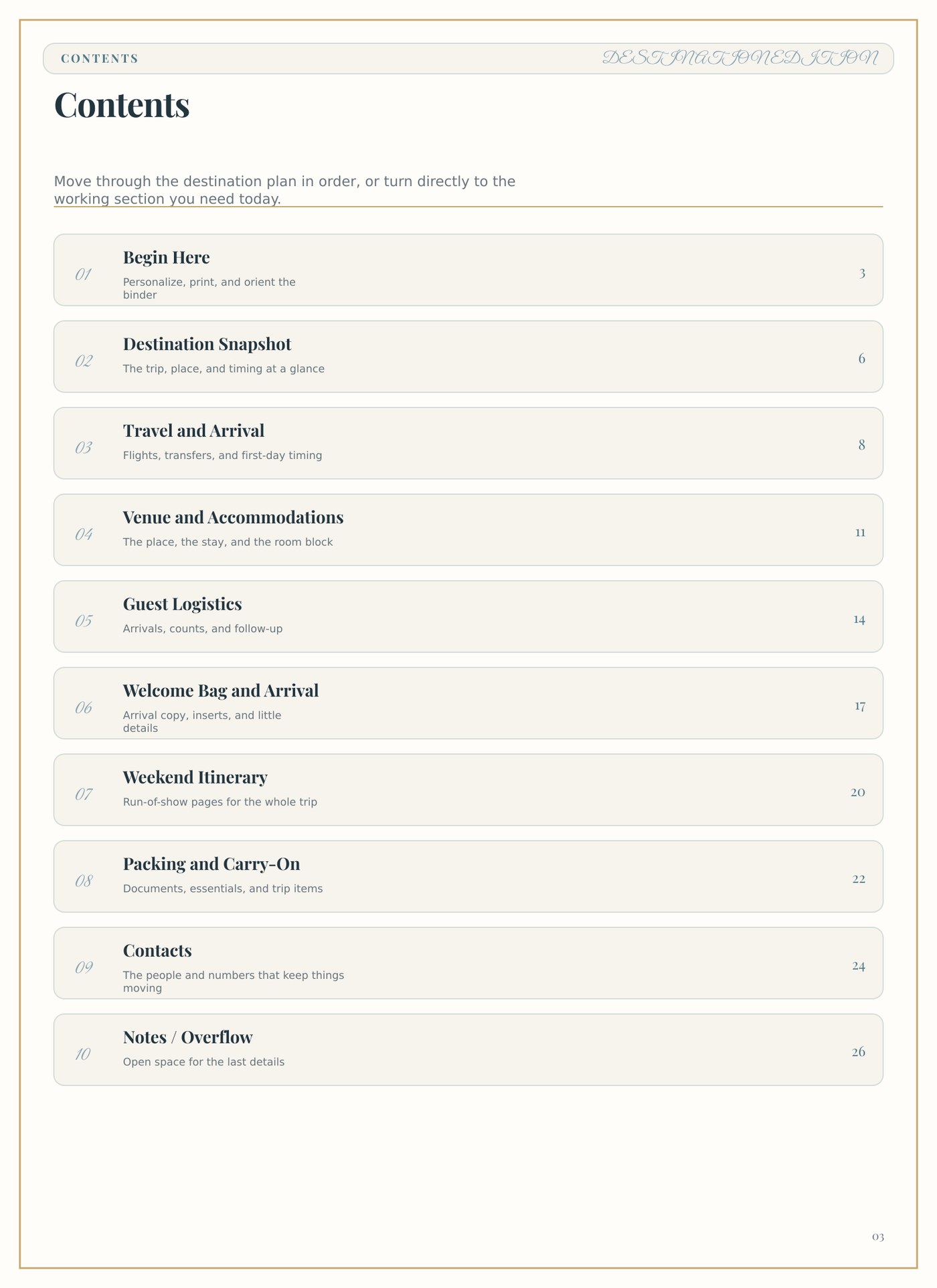Open the Welcome Bag and Arrival entry

click(x=468, y=703)
